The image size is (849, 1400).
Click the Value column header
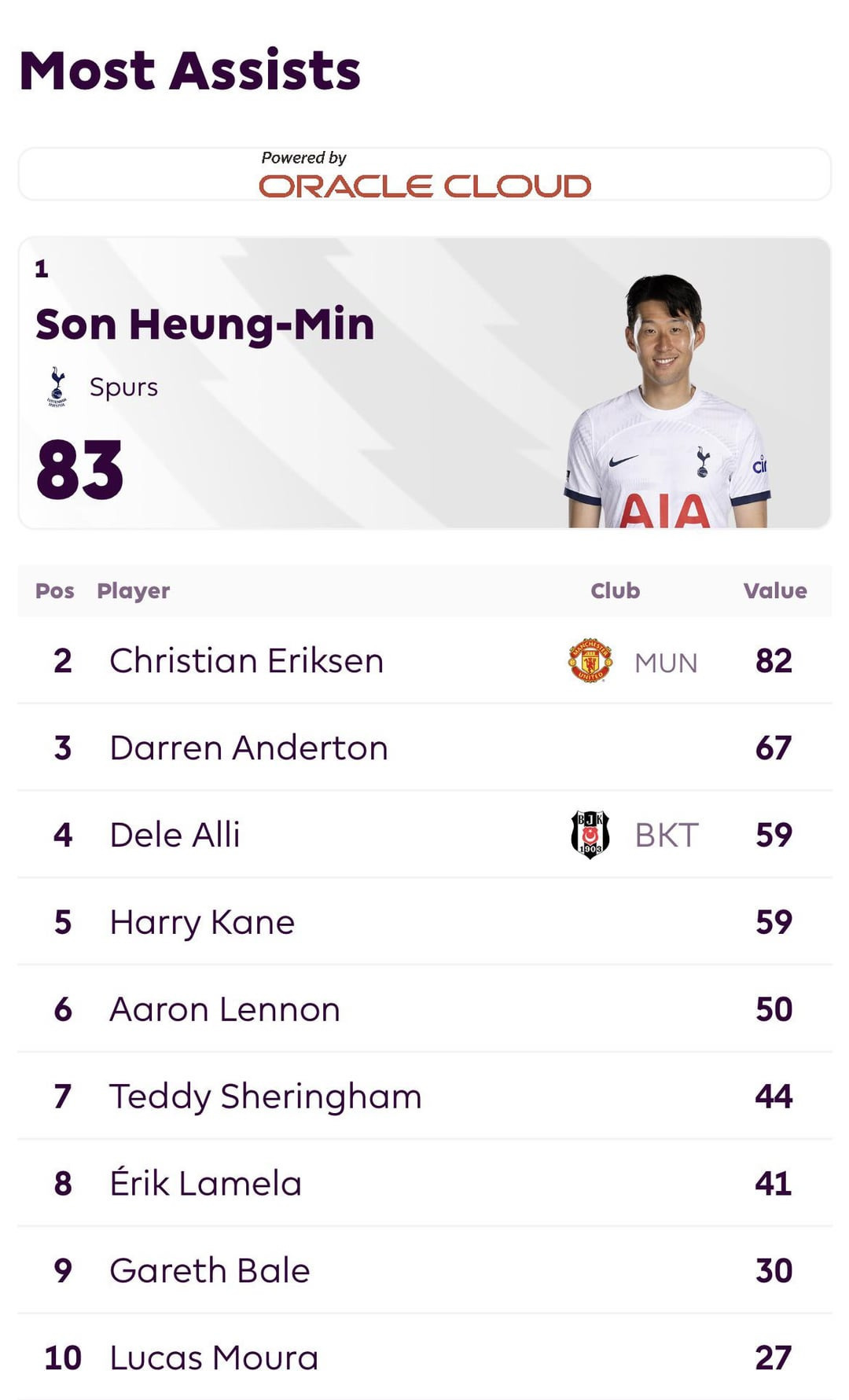click(x=774, y=591)
